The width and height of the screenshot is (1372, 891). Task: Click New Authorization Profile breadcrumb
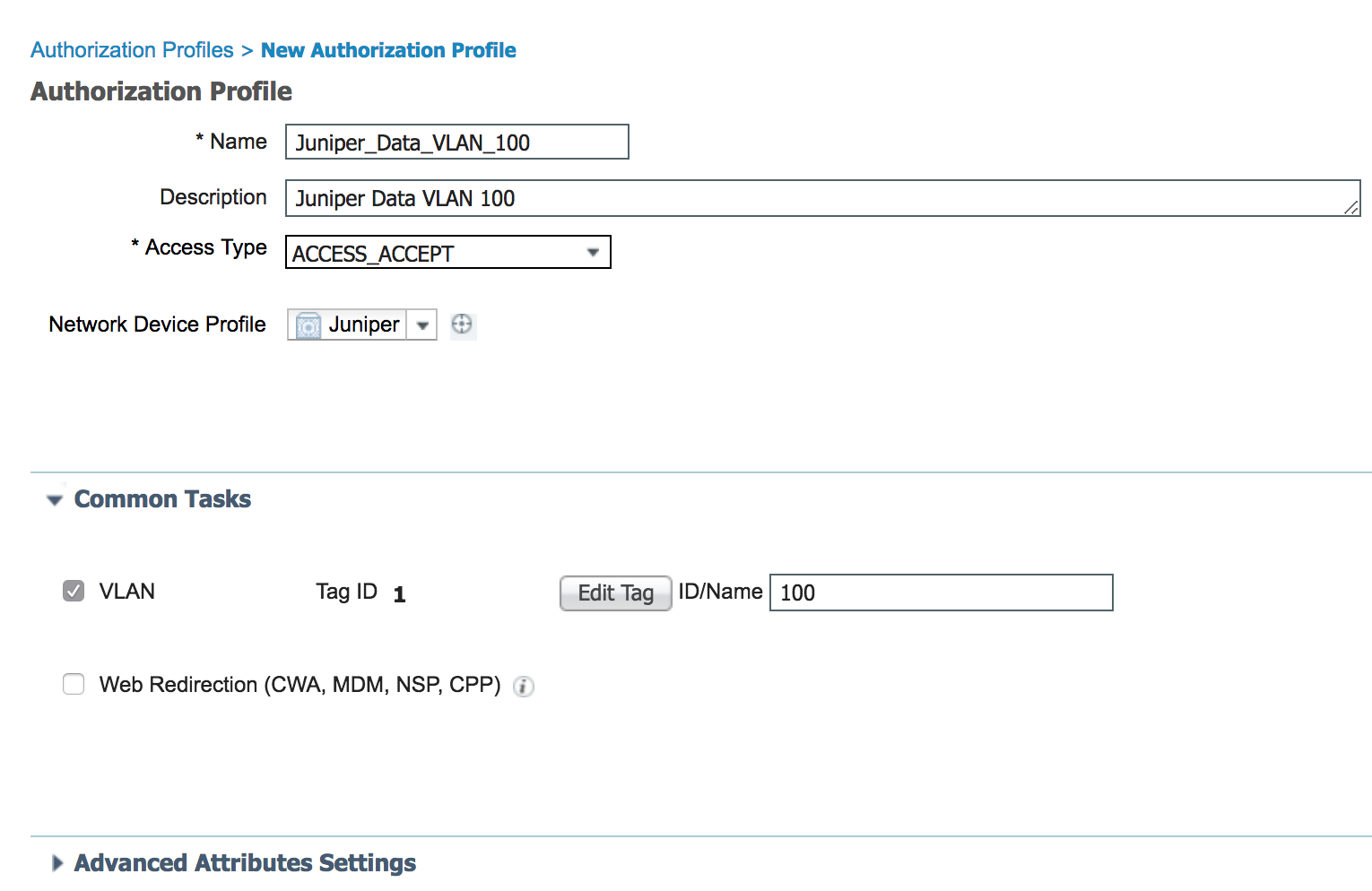(x=388, y=50)
